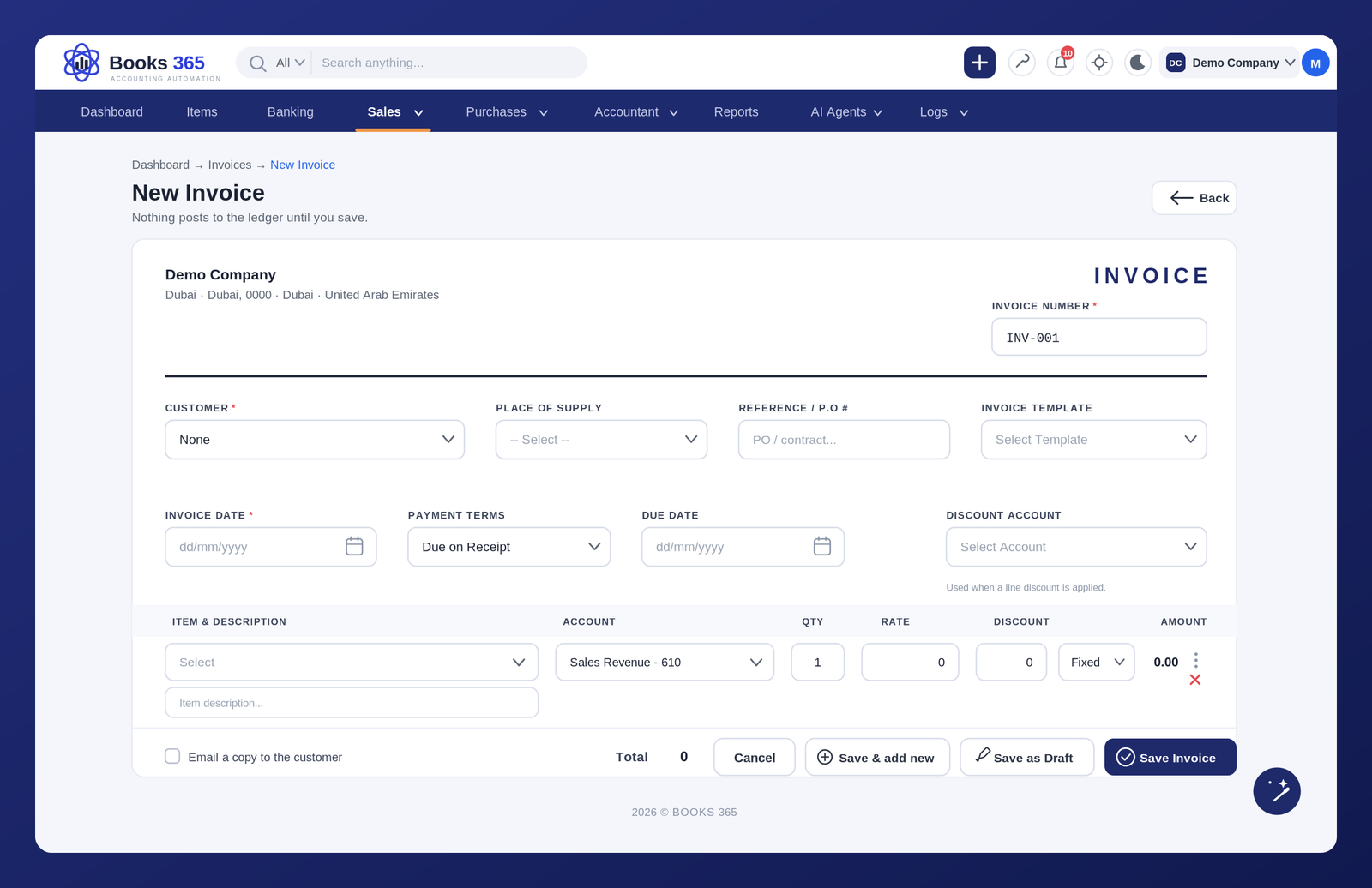
Task: Go to the Dashboard nav tab
Action: click(111, 111)
